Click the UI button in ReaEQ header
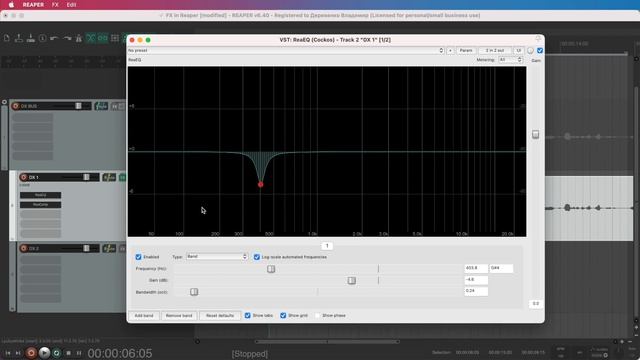Screen dimensions: 640x360 tap(518, 51)
